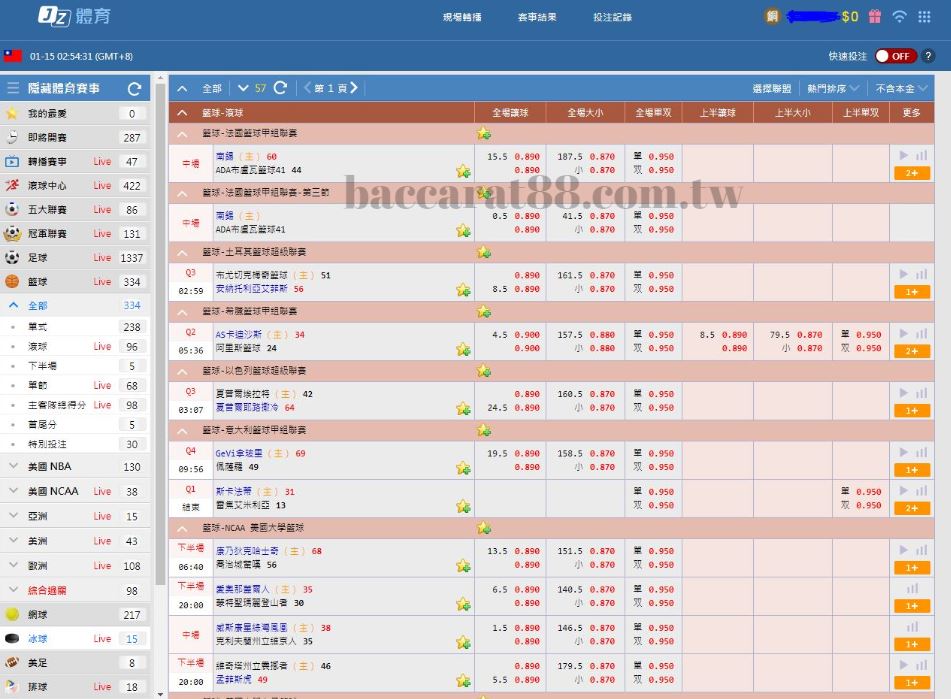Click the 選擇聯盟 button
Screen dimensions: 951x699
click(x=772, y=88)
